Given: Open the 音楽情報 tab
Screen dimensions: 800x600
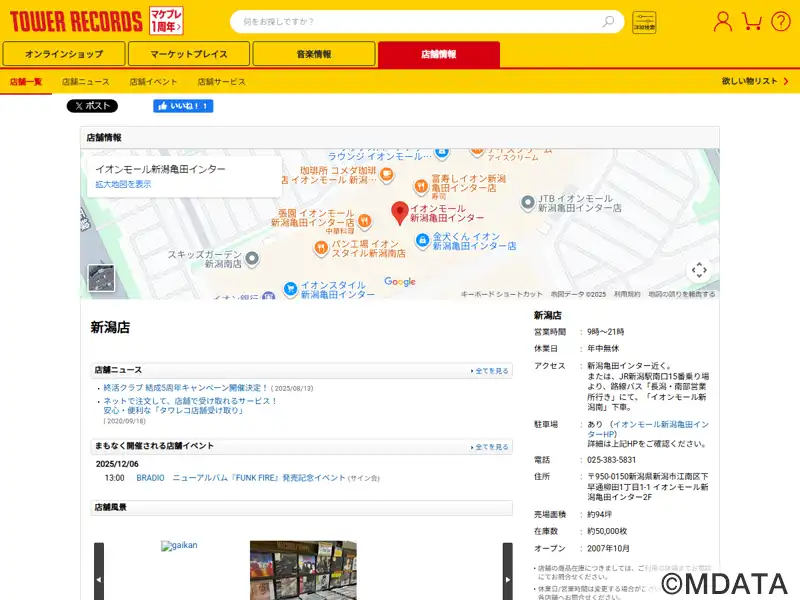Looking at the screenshot, I should 314,54.
